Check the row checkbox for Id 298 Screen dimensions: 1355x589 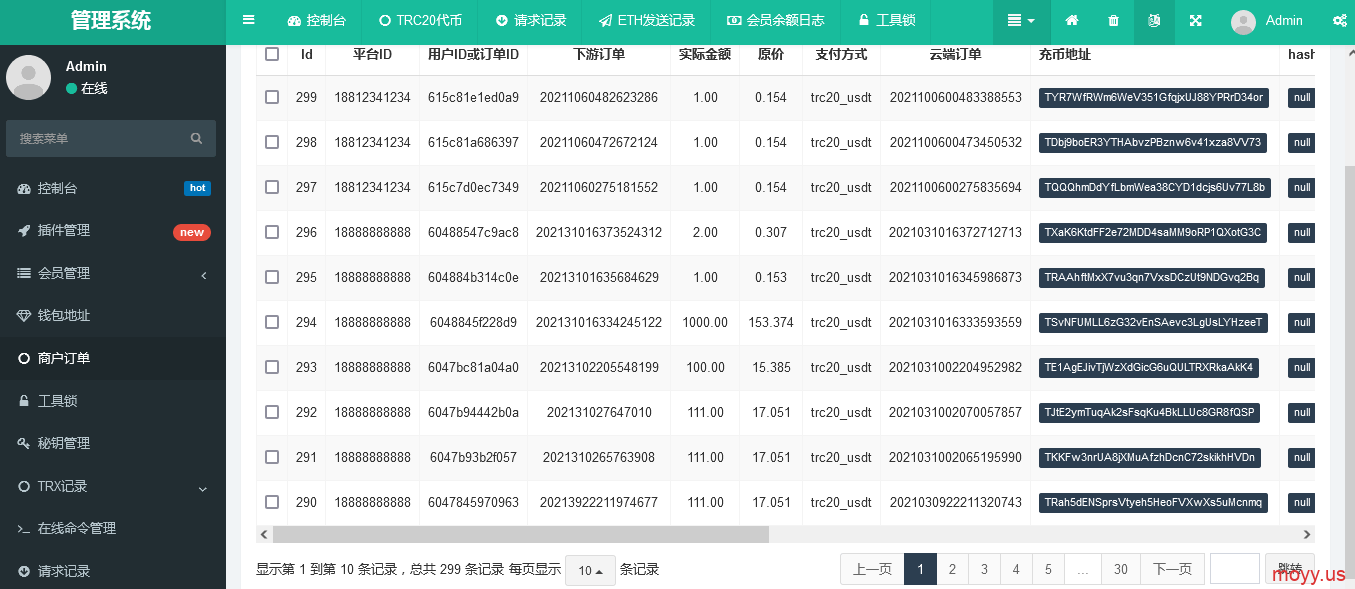click(272, 142)
